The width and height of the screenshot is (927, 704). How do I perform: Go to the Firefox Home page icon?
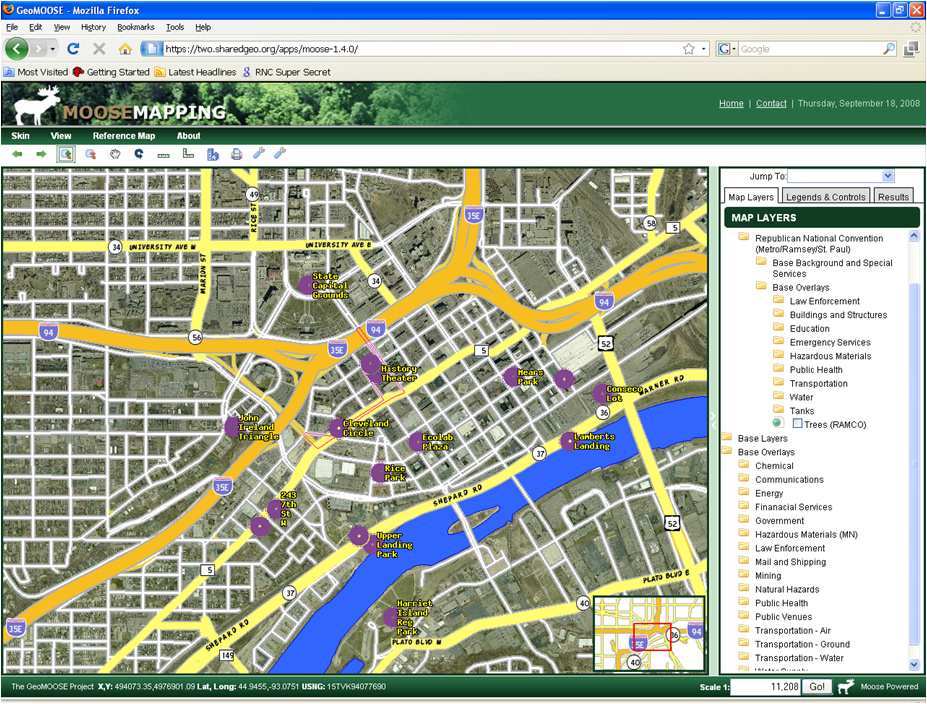click(x=125, y=48)
